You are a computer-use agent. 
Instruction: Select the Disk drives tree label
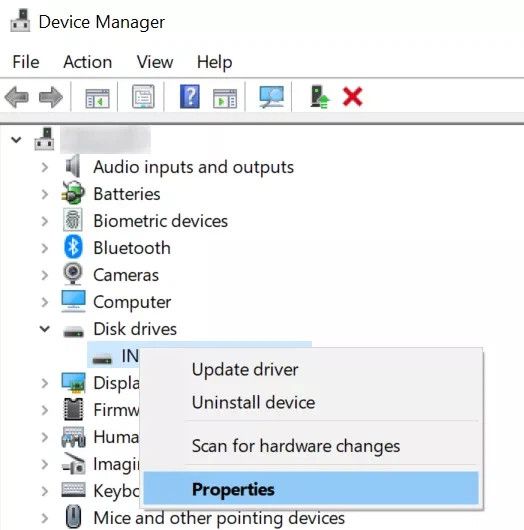[135, 329]
